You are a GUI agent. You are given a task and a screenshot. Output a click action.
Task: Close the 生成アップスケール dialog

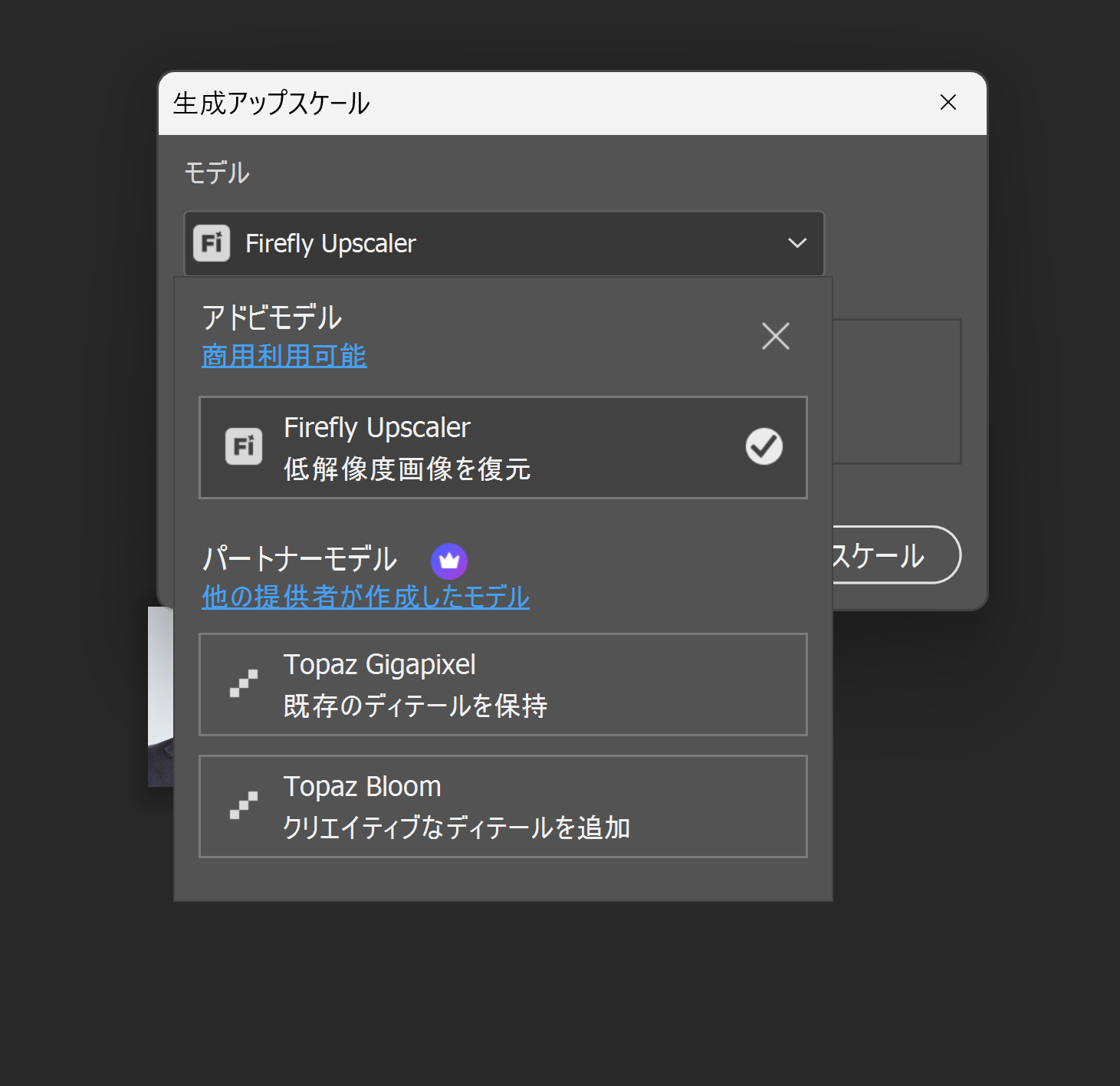pos(948,102)
